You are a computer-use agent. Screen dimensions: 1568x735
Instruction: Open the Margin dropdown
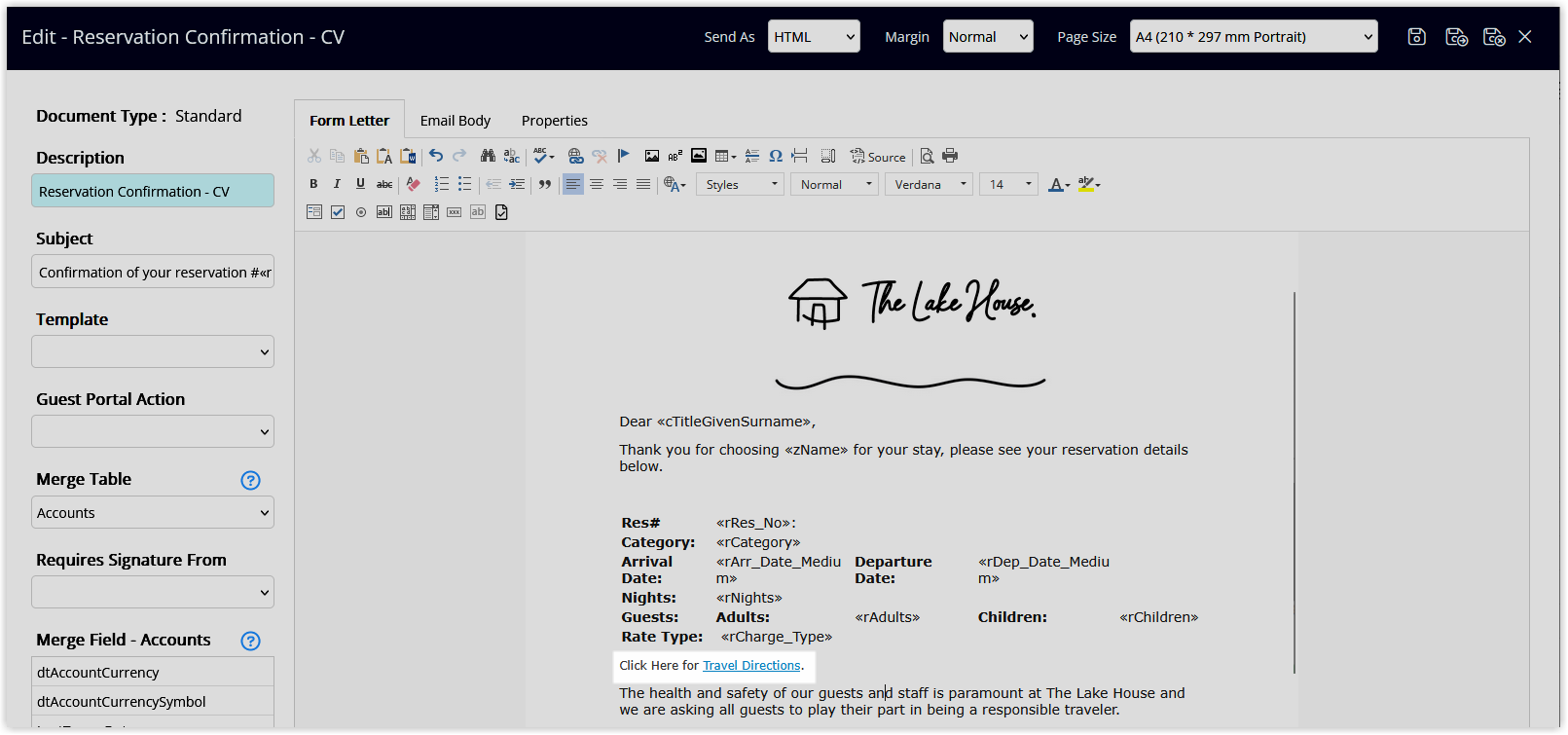click(988, 37)
